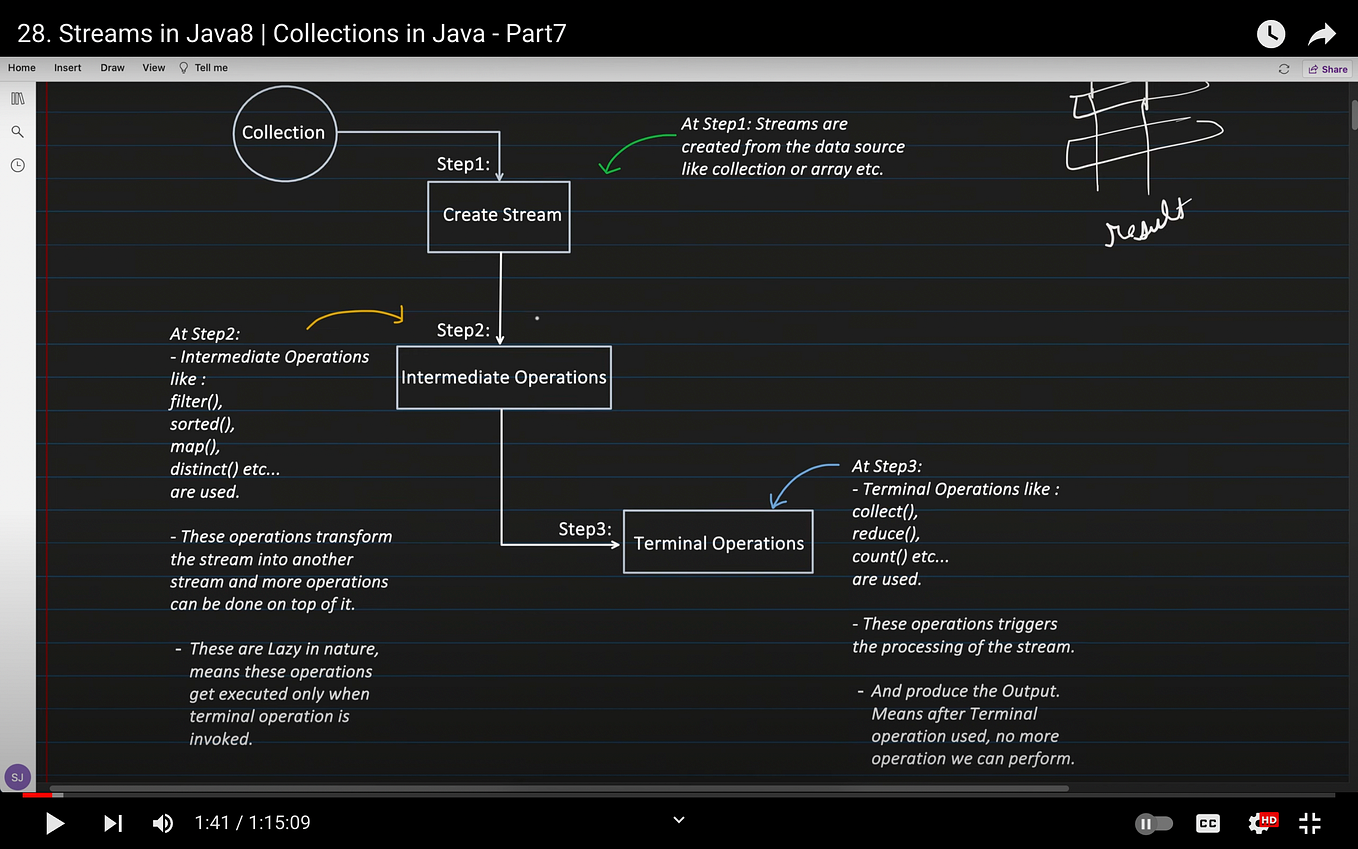Click the sync/refresh icon near Share
The image size is (1358, 849).
click(1284, 68)
